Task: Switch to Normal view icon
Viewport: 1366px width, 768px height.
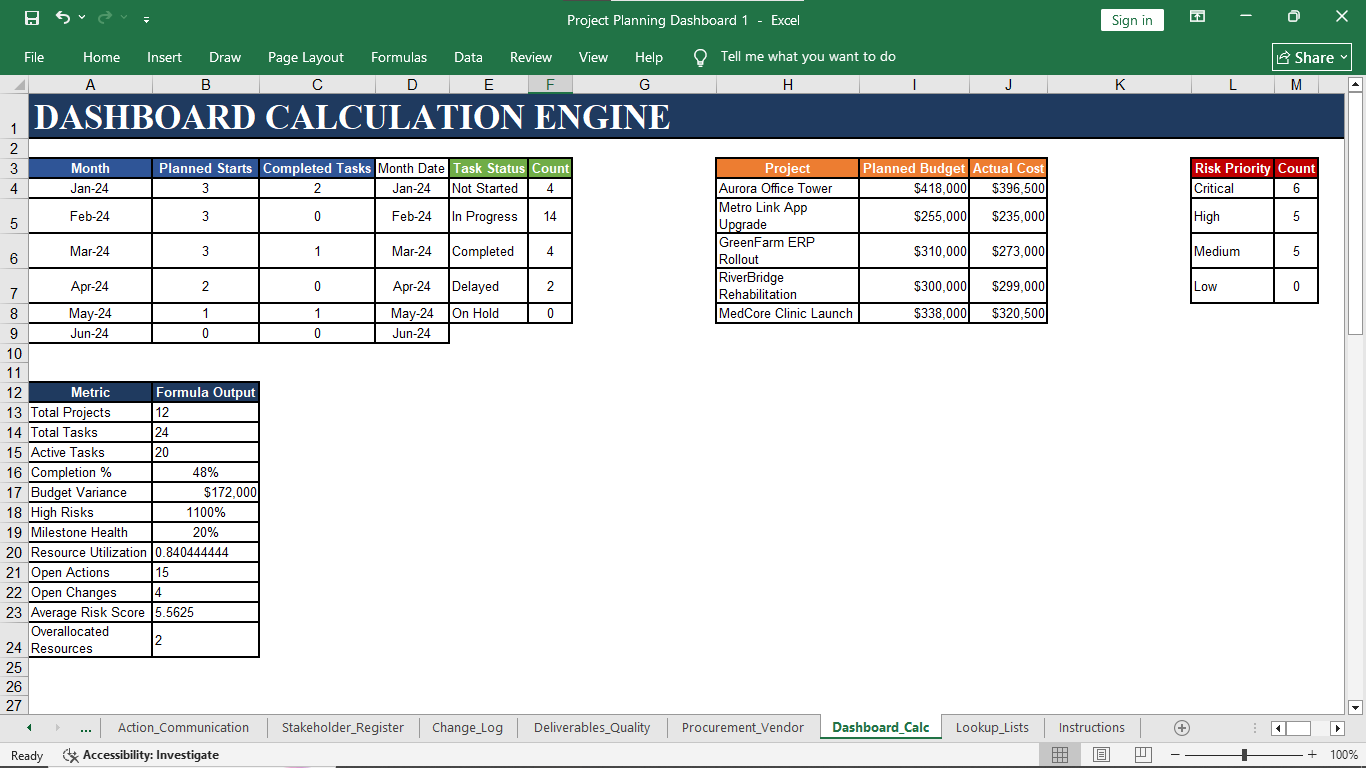Action: pos(1060,755)
